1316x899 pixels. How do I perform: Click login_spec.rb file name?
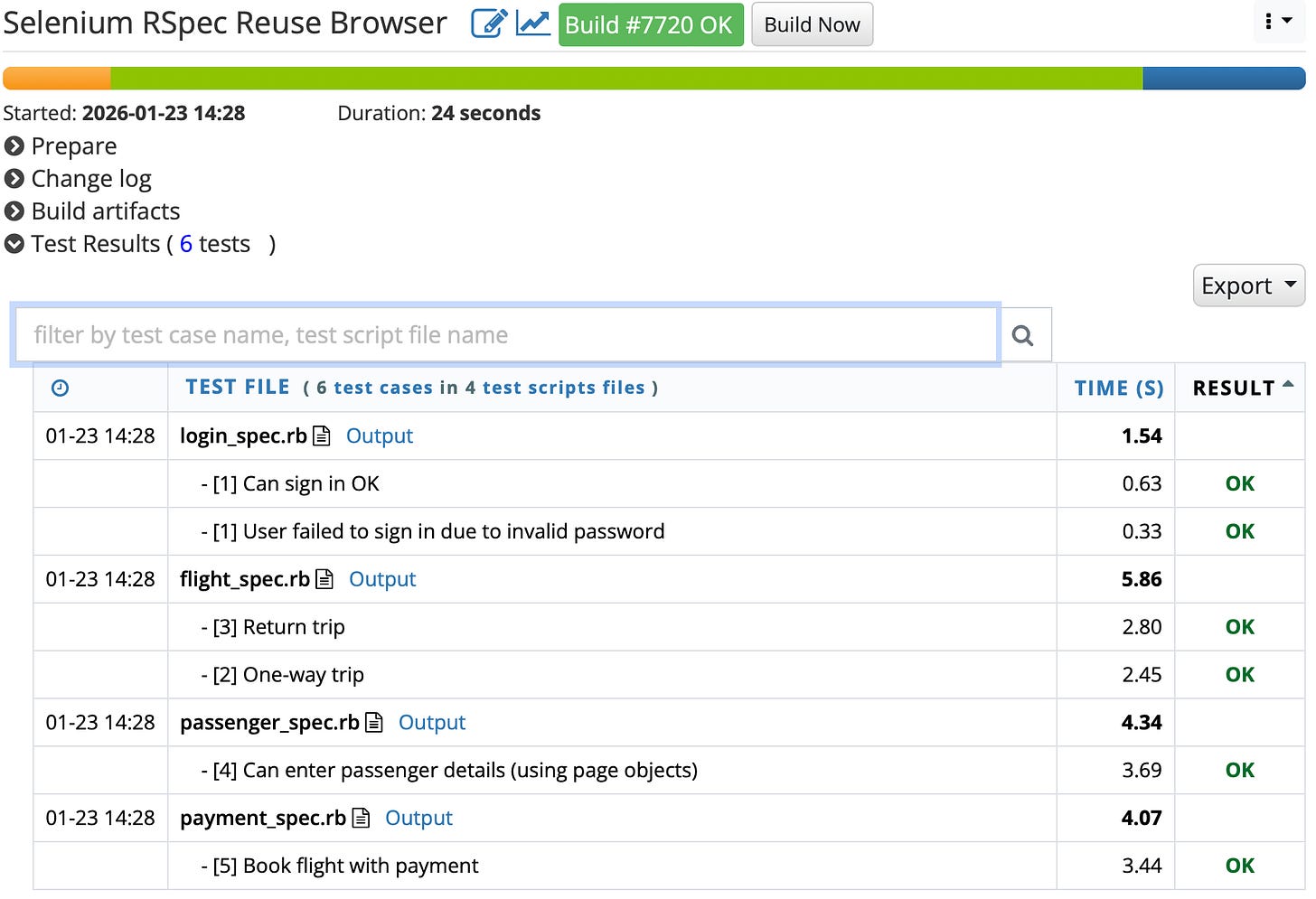(243, 436)
